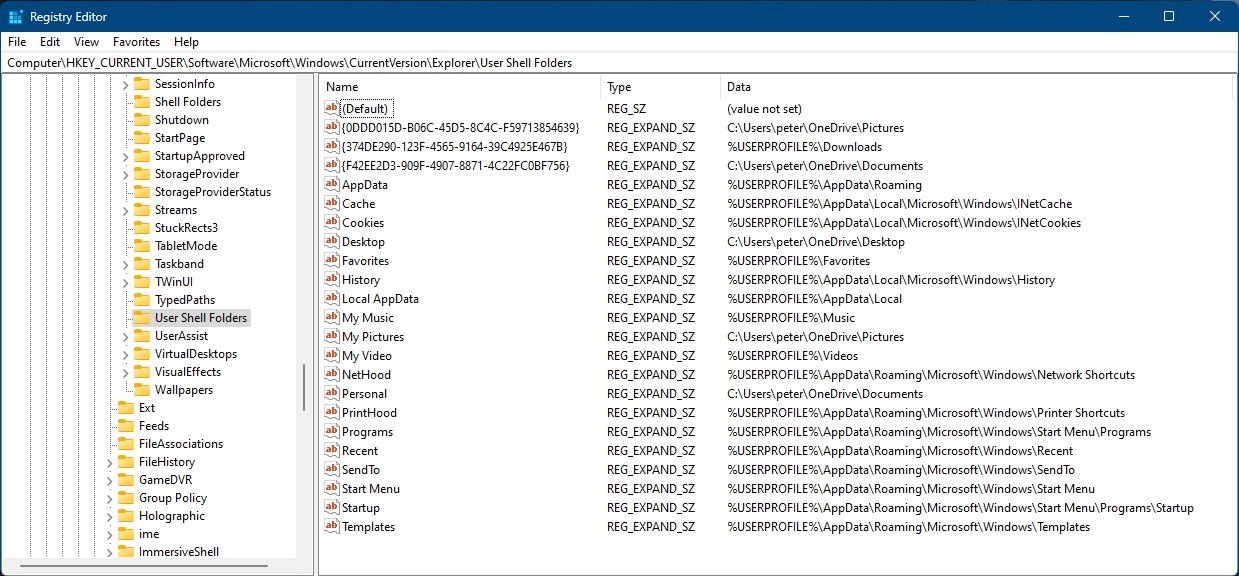Image resolution: width=1239 pixels, height=576 pixels.
Task: Select the PrintHood value name
Action: coord(369,412)
